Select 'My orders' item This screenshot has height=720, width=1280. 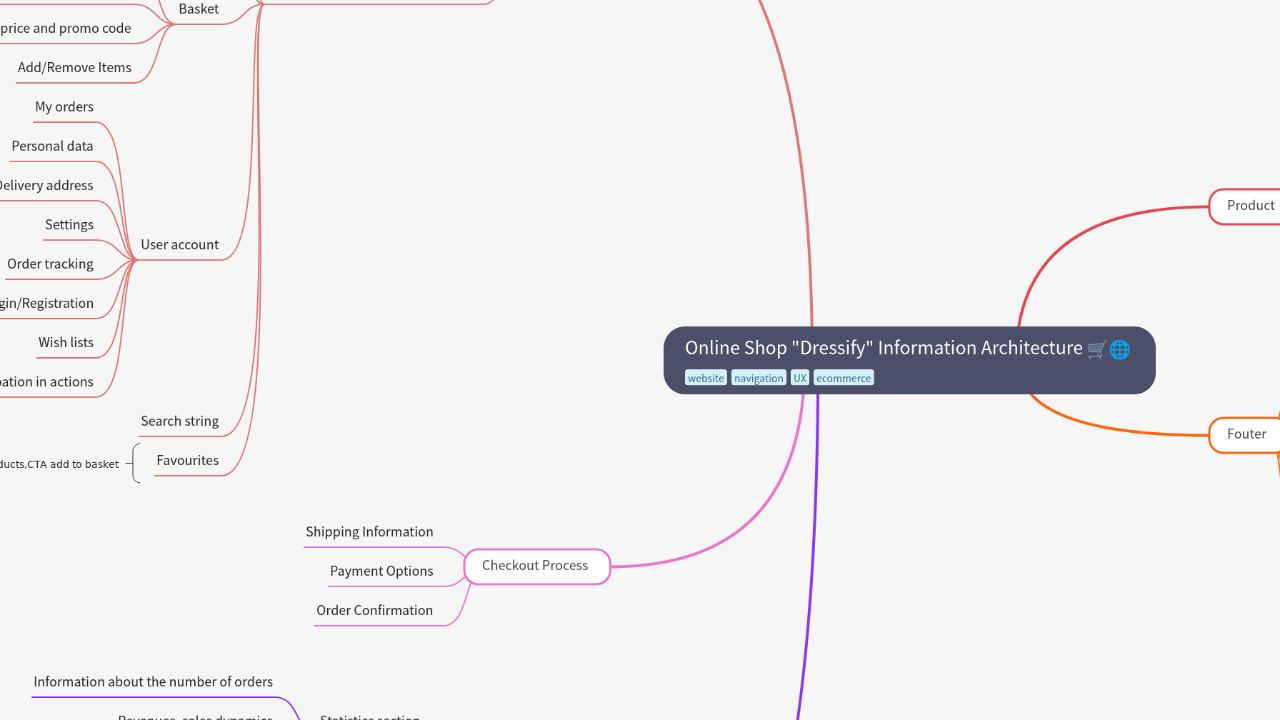click(x=64, y=107)
